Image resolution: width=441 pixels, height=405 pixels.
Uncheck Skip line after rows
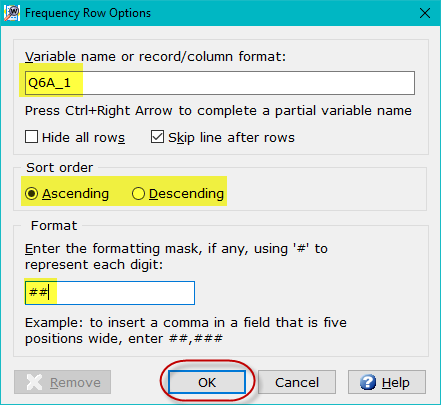[x=157, y=137]
